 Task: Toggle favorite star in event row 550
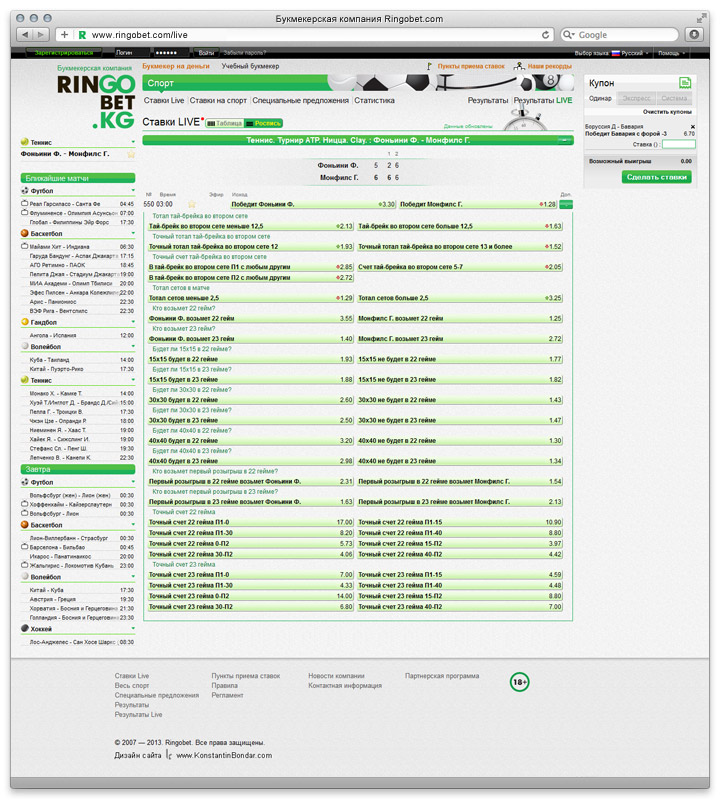click(192, 204)
